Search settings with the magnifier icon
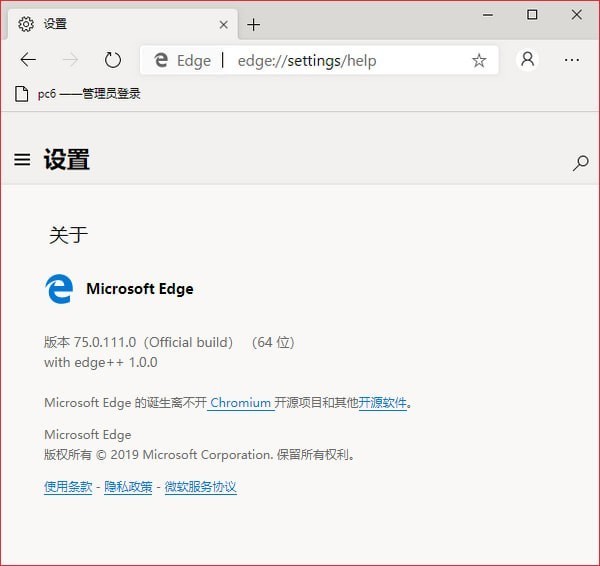 click(580, 163)
